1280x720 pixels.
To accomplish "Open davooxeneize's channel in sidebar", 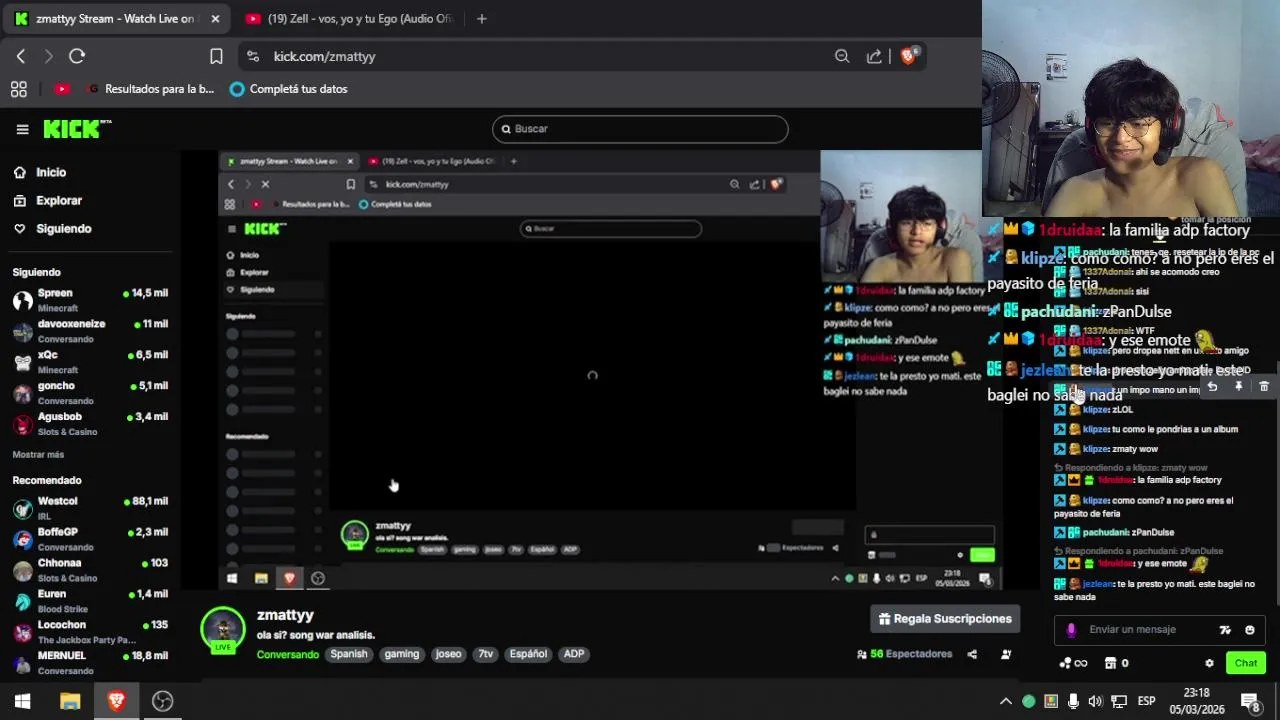I will [90, 331].
